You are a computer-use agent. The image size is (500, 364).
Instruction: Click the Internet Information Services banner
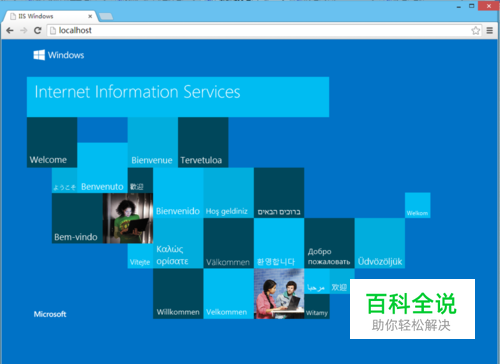[178, 97]
